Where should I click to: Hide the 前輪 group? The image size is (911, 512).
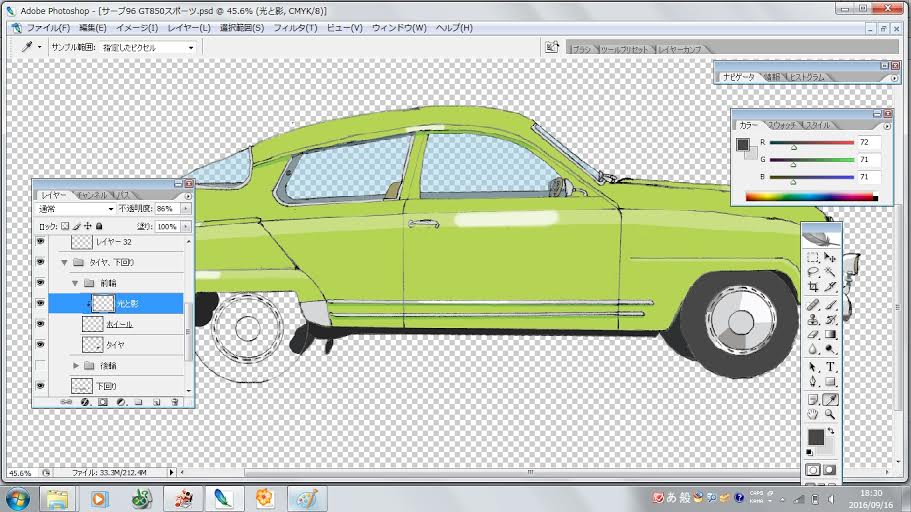40,282
